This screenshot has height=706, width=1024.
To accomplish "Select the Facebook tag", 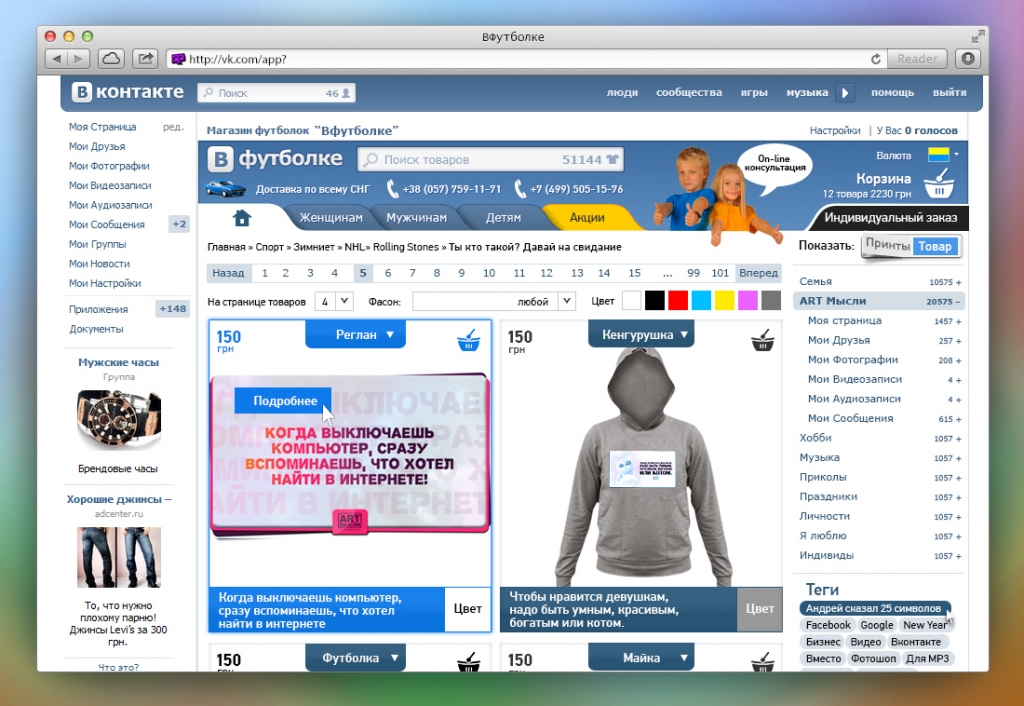I will point(827,625).
